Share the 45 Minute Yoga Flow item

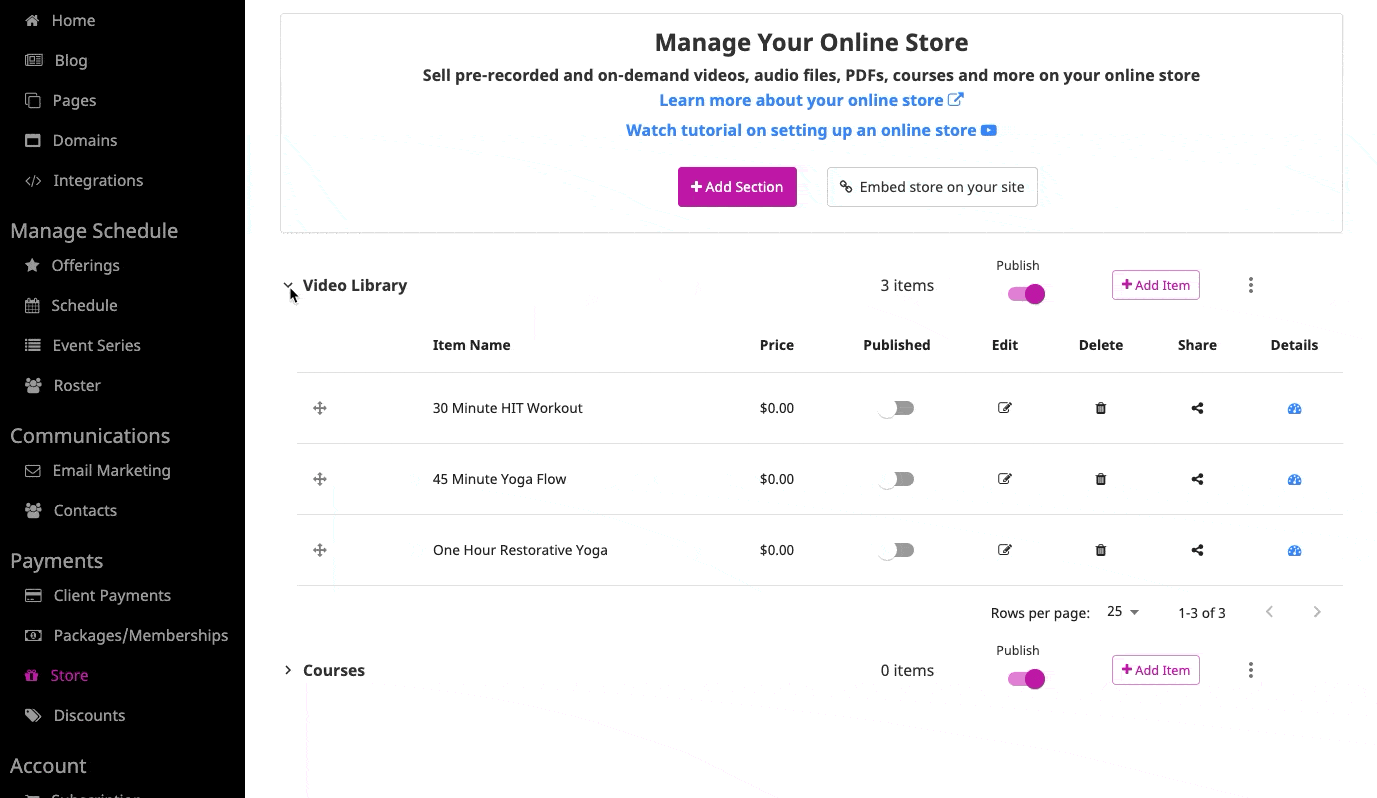[1197, 479]
